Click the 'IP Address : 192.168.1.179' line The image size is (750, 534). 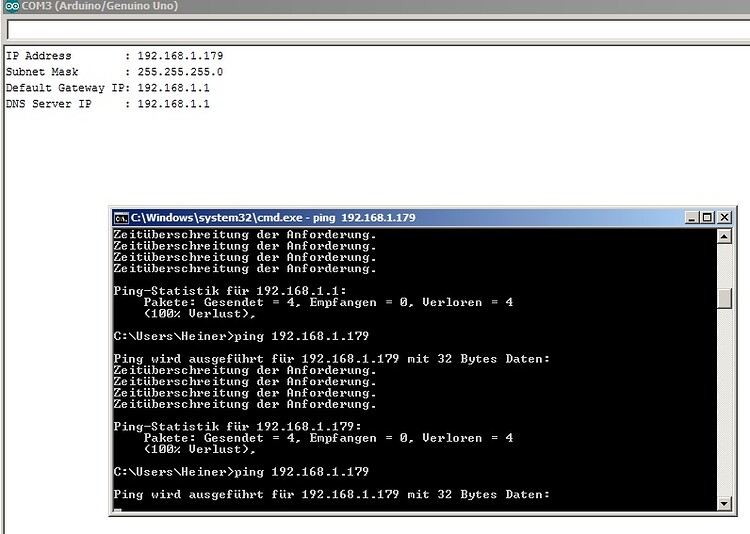tap(114, 56)
